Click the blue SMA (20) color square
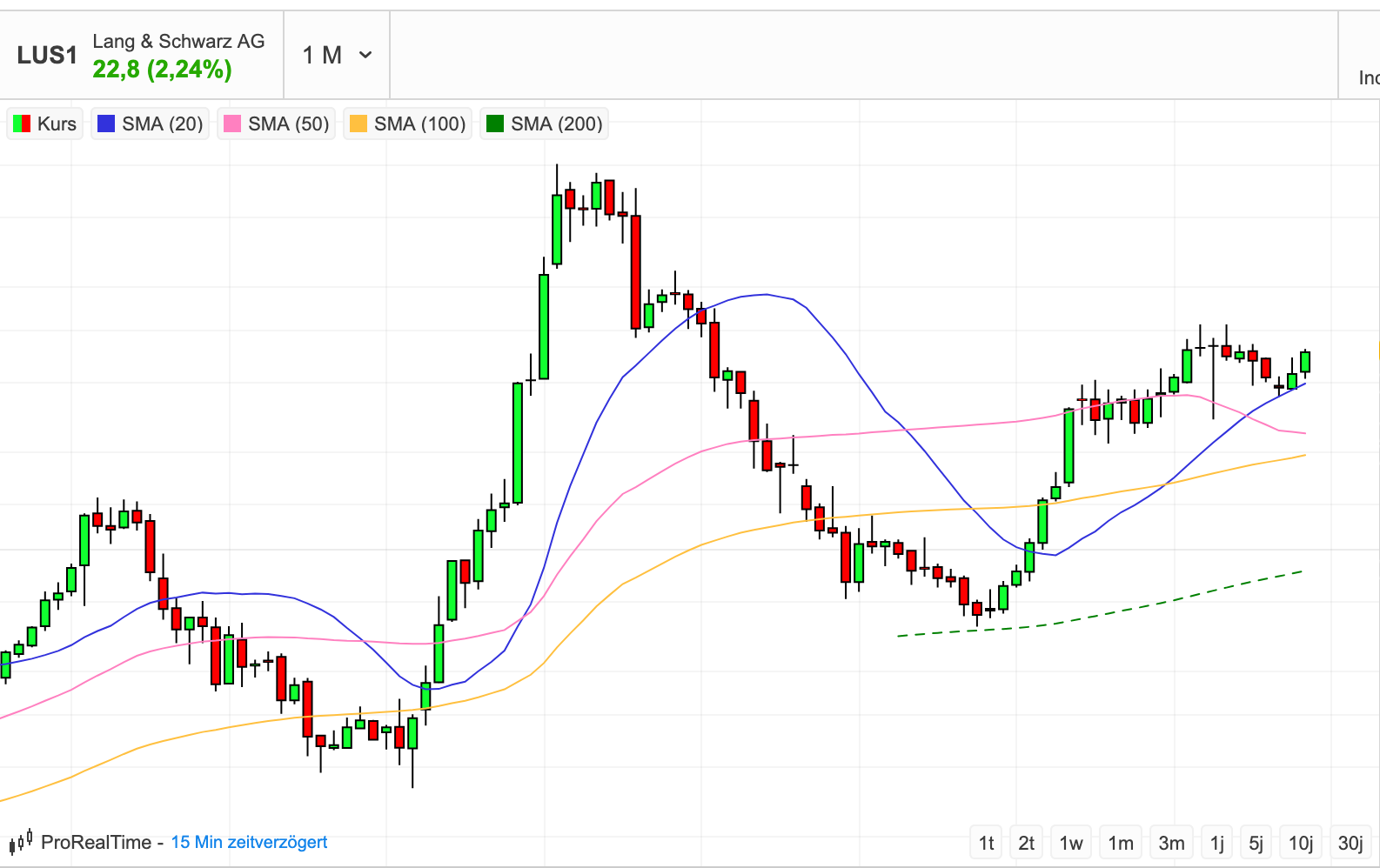 106,124
